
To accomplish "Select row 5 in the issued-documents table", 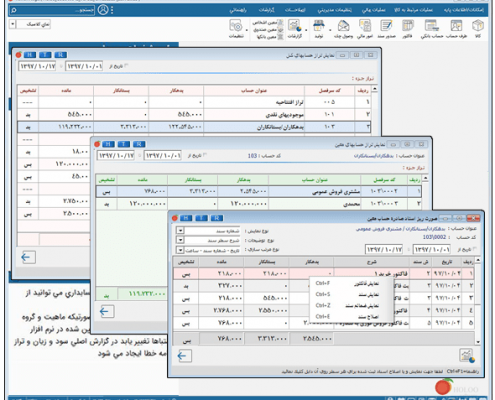I will click(324, 323).
